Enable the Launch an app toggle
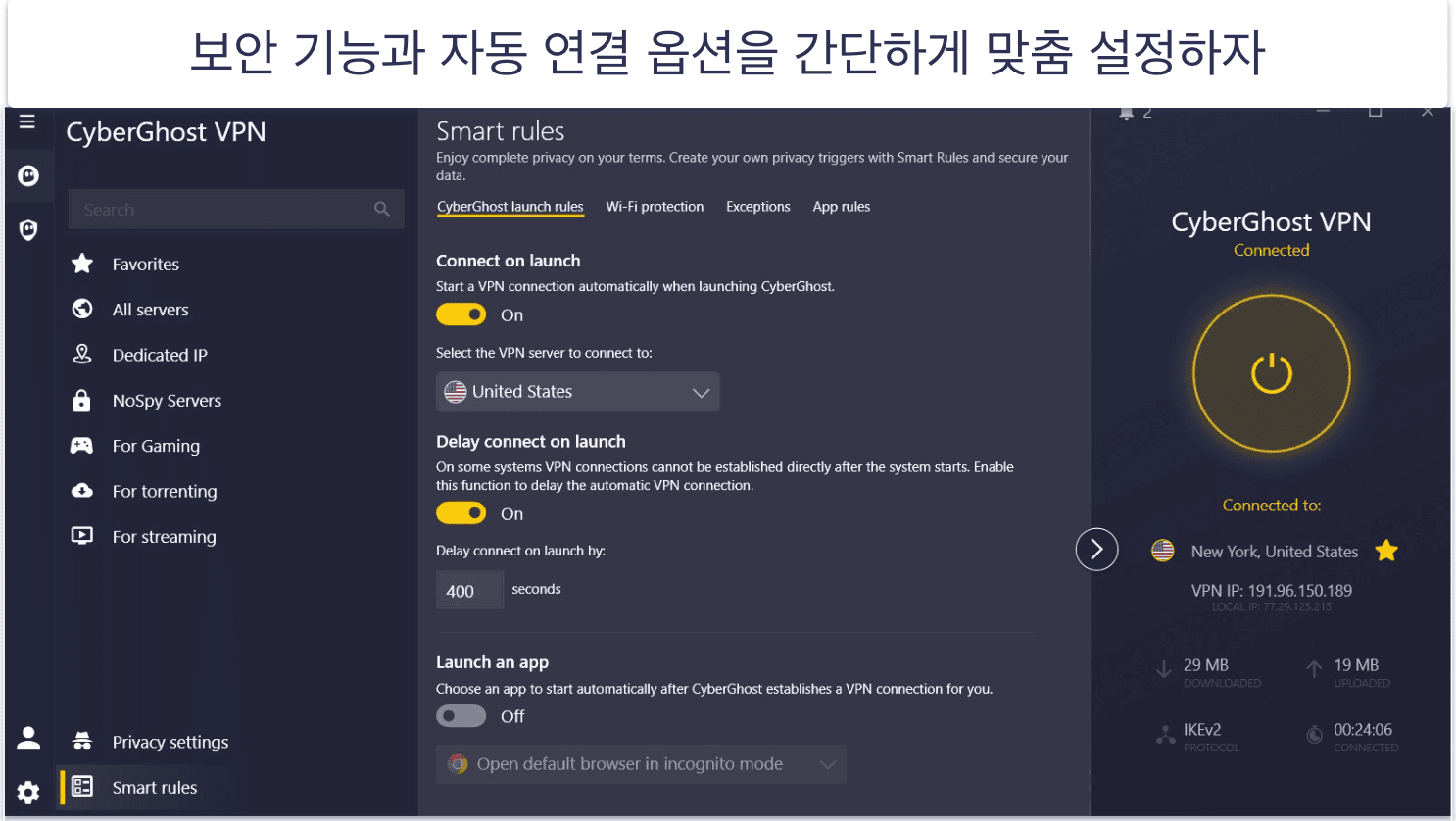Image resolution: width=1456 pixels, height=821 pixels. coord(461,716)
